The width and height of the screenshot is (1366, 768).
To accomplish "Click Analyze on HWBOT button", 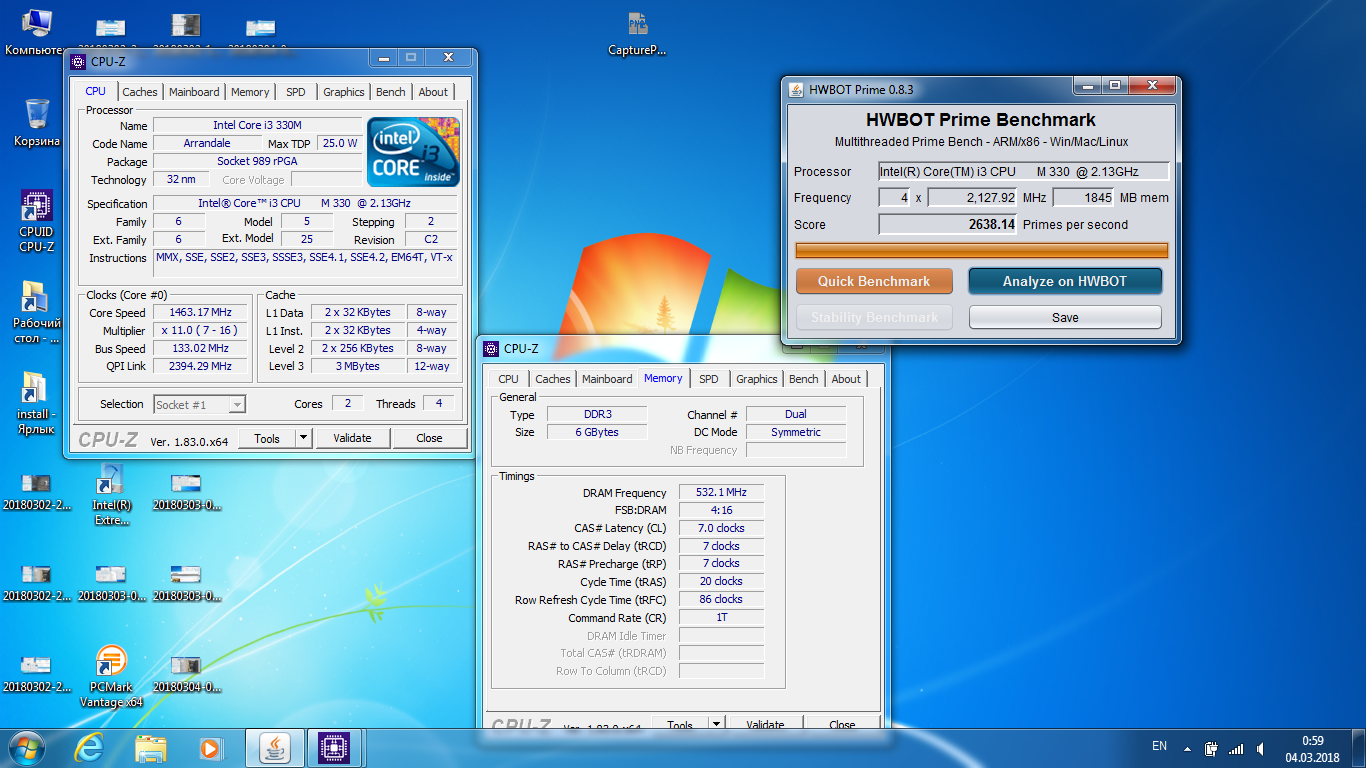I will coord(1065,281).
